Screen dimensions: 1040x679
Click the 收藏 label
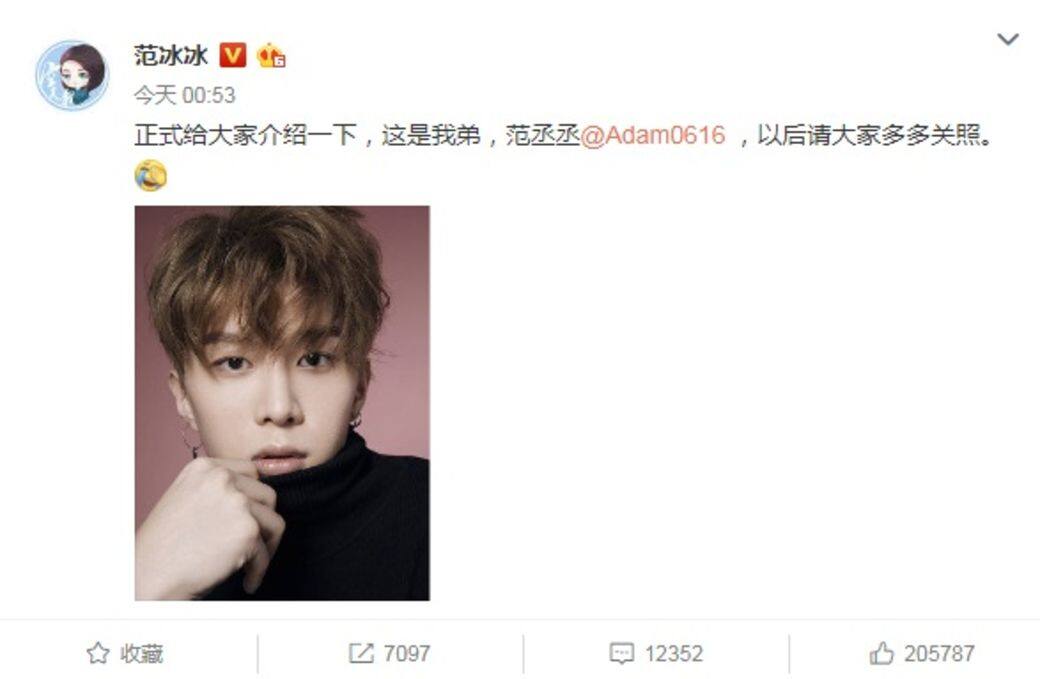pyautogui.click(x=141, y=654)
